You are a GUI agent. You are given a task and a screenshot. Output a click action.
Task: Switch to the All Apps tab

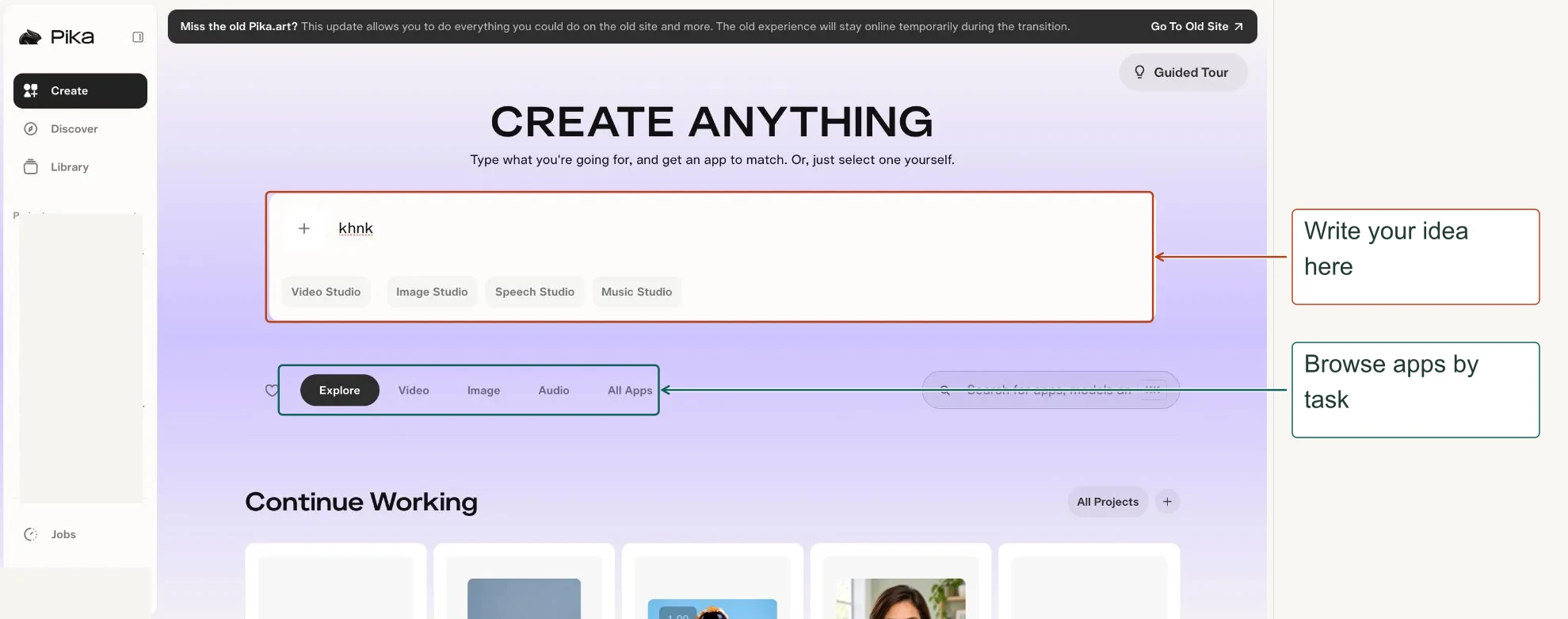pos(630,390)
